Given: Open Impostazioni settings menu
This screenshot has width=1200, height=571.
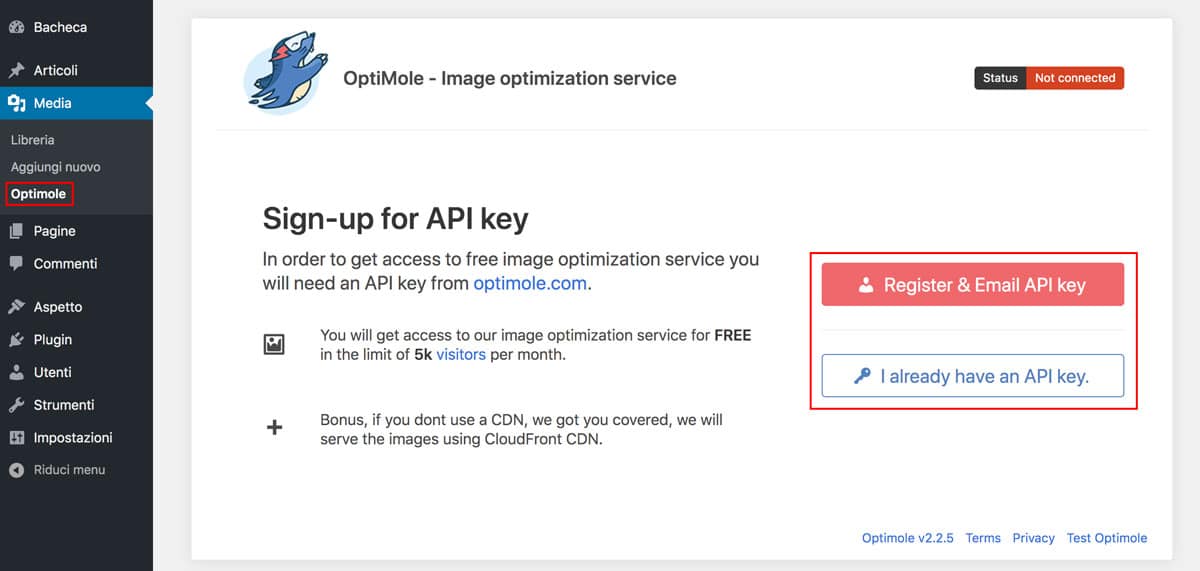Looking at the screenshot, I should coord(73,438).
